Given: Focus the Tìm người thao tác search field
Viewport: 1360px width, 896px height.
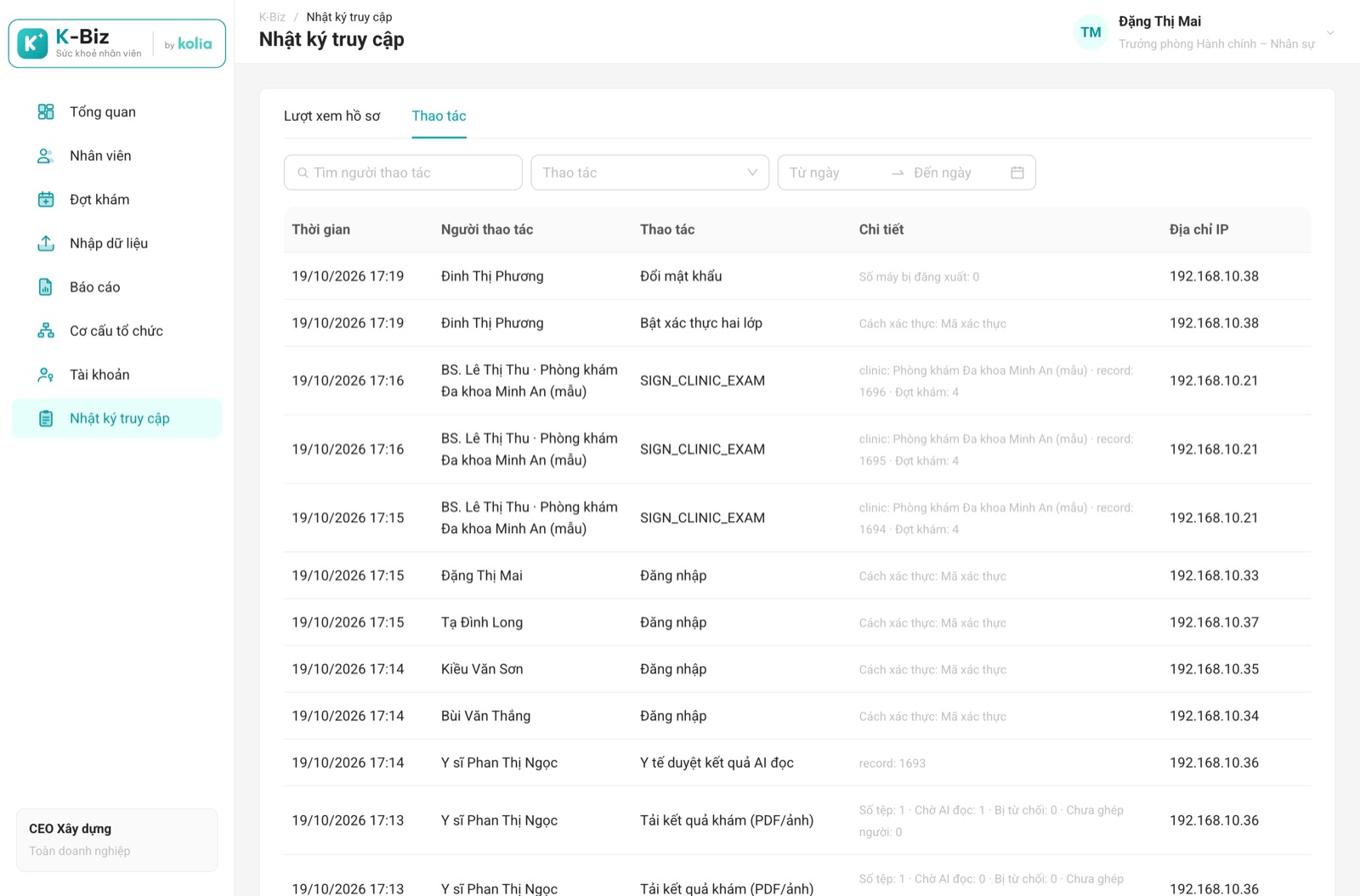Looking at the screenshot, I should [x=403, y=173].
